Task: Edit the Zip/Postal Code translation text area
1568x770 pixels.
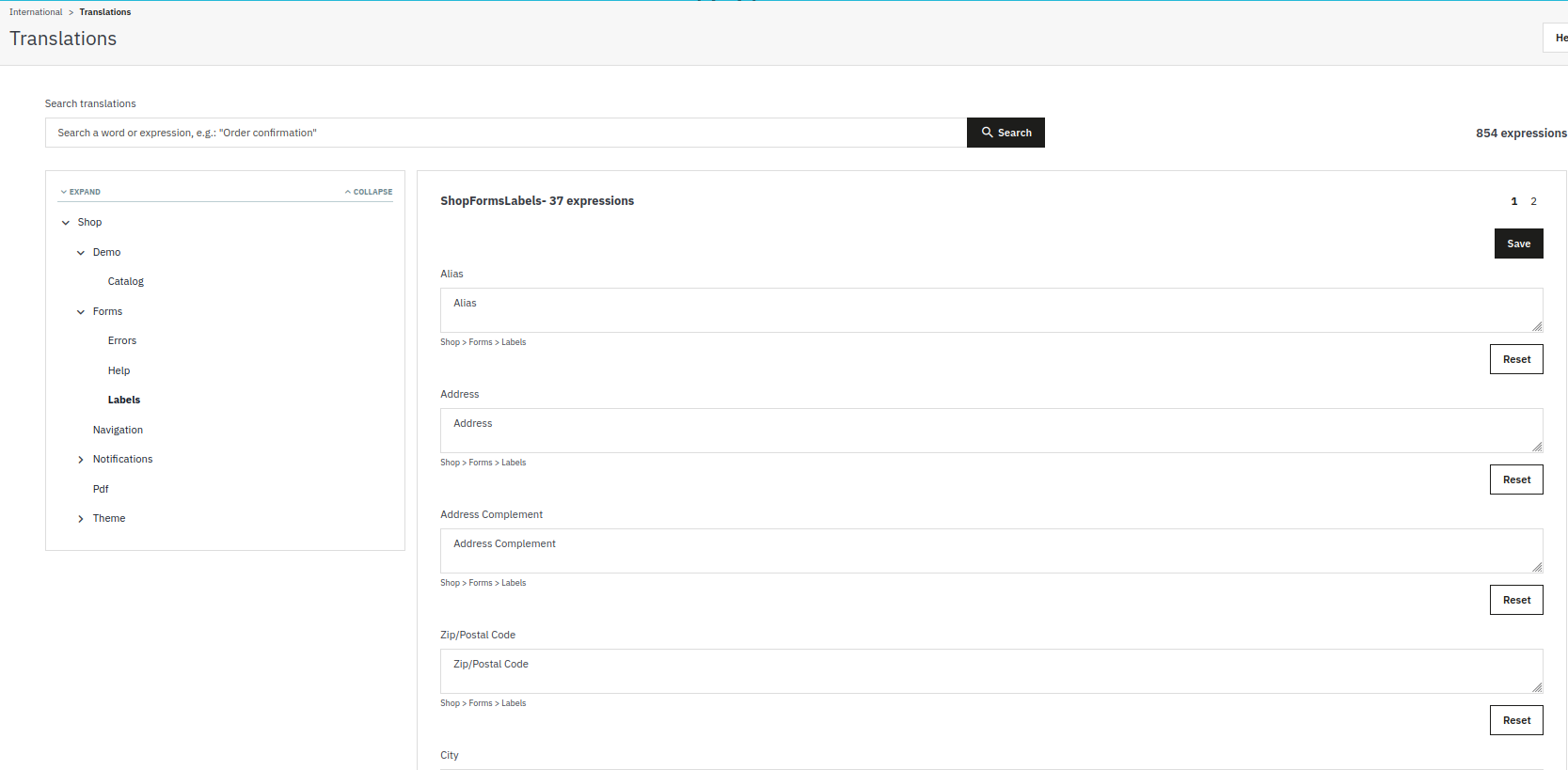Action: (x=991, y=671)
